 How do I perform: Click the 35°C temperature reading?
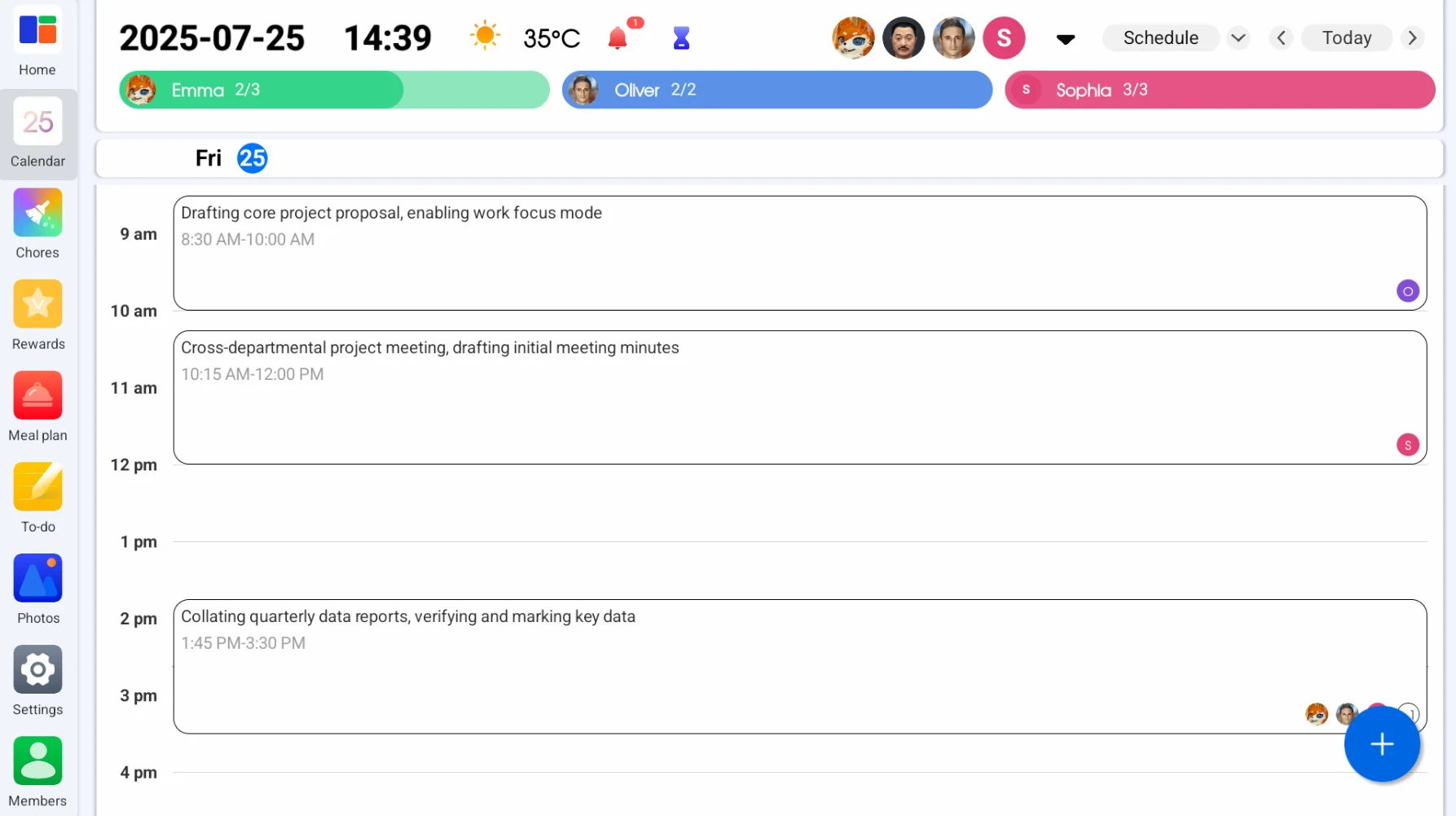[x=552, y=38]
